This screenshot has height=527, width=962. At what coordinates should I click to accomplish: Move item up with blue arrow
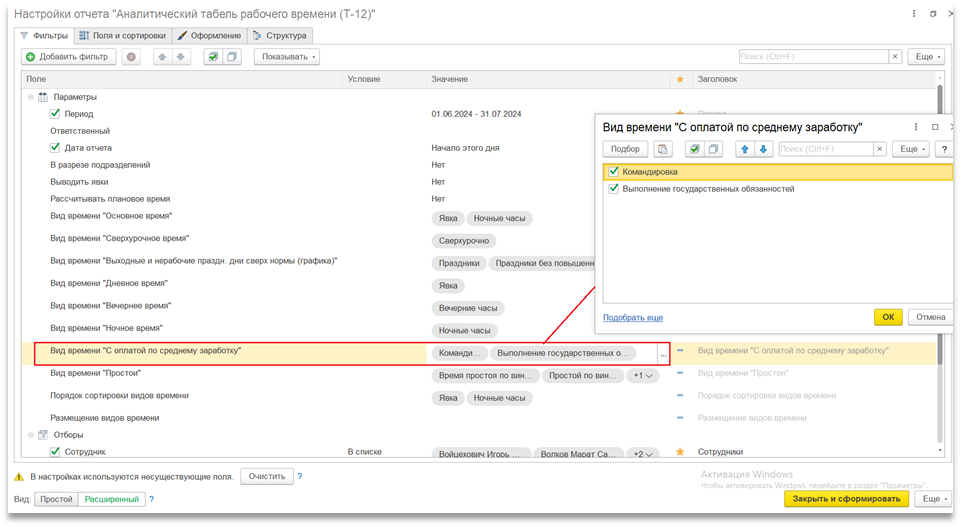744,149
